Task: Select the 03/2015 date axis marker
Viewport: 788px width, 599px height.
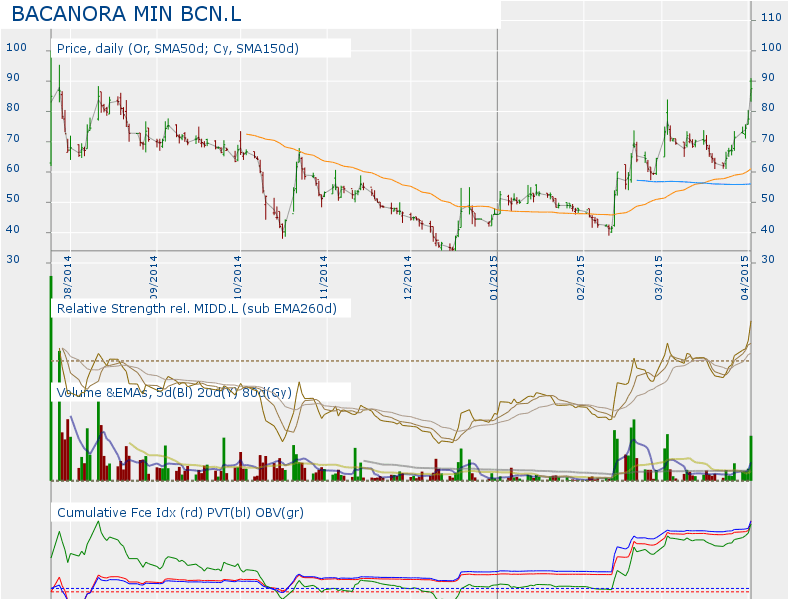Action: click(658, 278)
